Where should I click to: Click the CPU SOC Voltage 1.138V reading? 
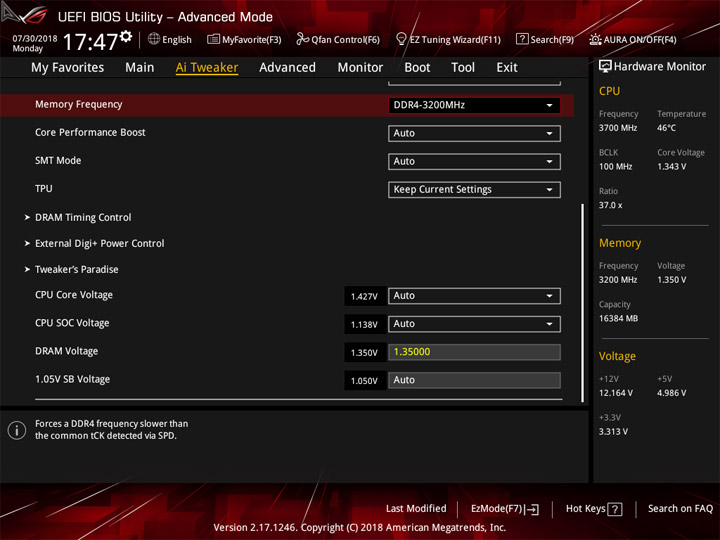[x=364, y=325]
